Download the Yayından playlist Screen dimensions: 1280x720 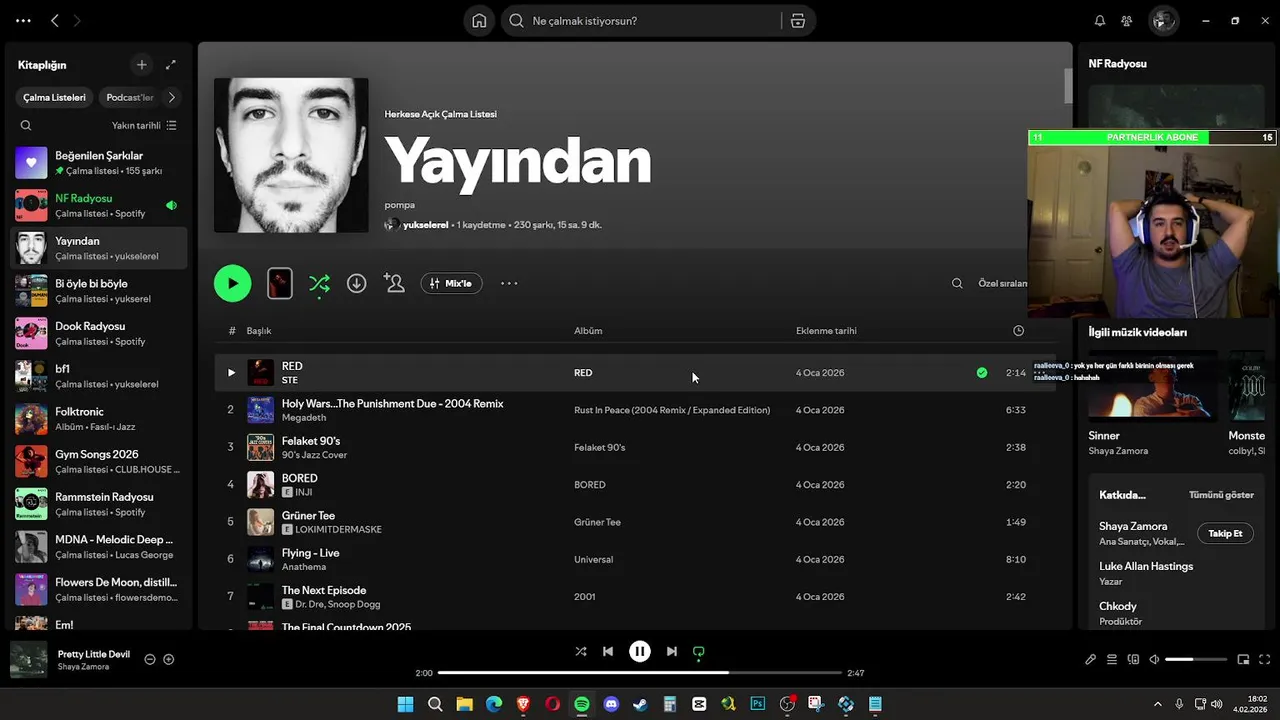(x=356, y=283)
